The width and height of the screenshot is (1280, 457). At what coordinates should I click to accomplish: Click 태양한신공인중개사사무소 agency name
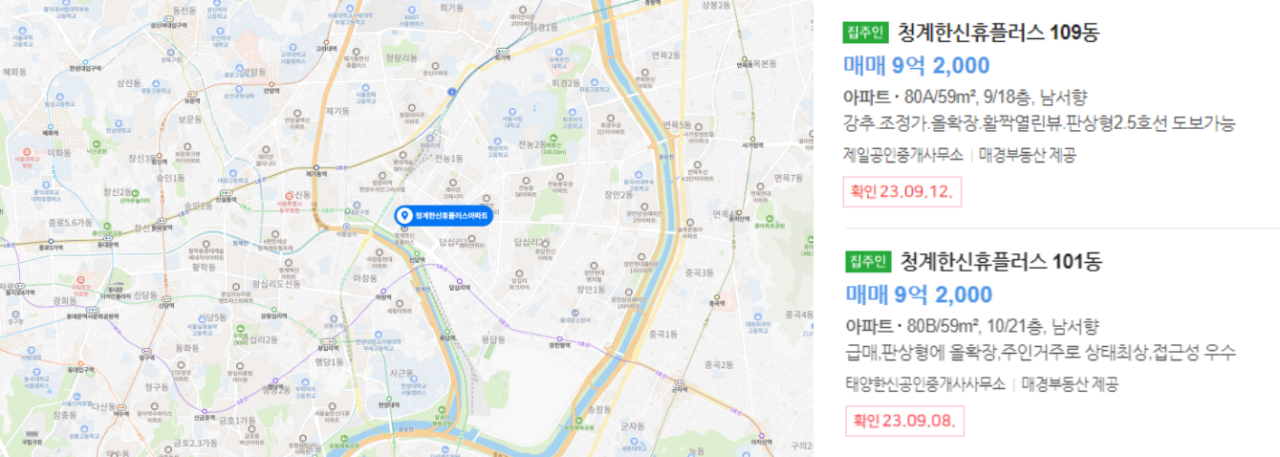[925, 384]
